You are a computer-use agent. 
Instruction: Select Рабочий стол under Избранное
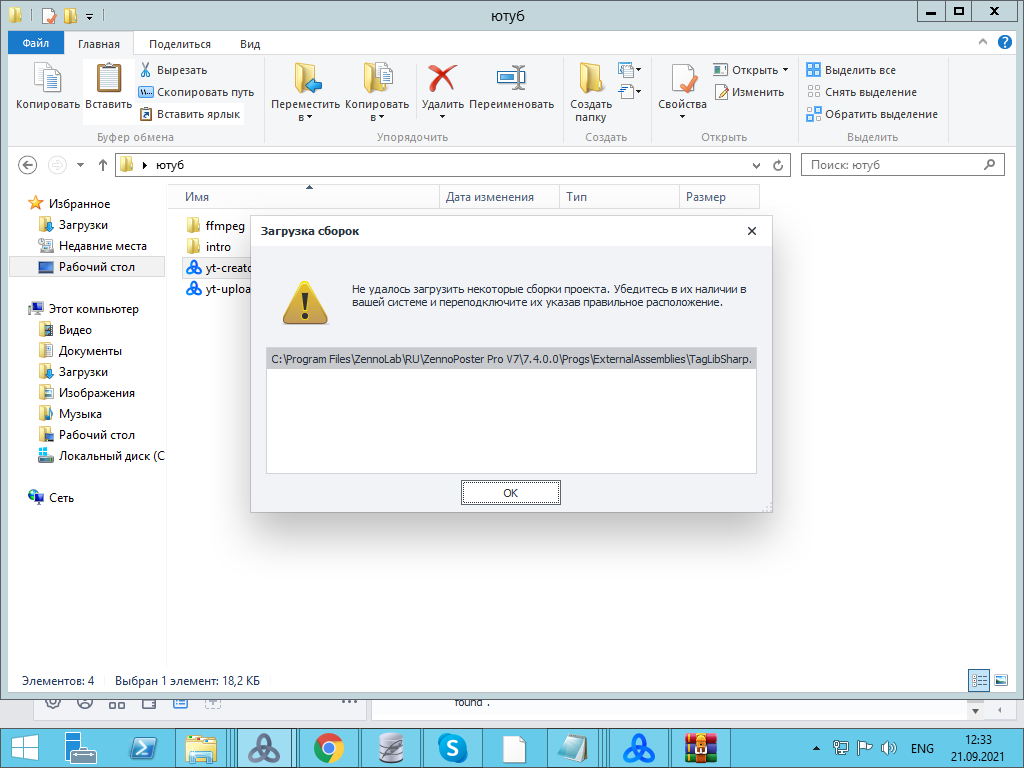87,266
